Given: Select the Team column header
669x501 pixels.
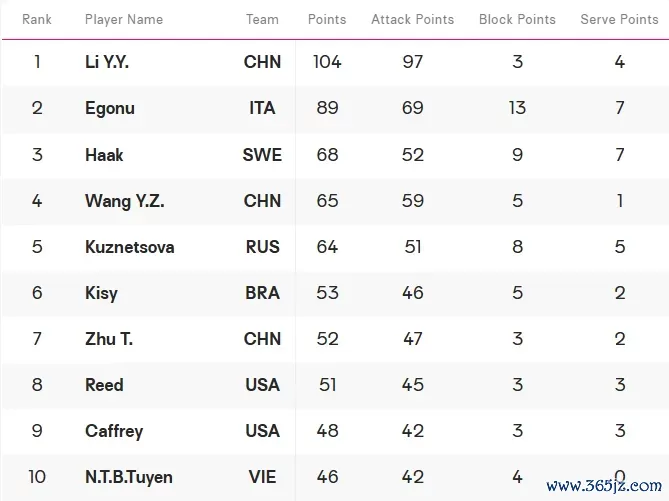Looking at the screenshot, I should (262, 19).
